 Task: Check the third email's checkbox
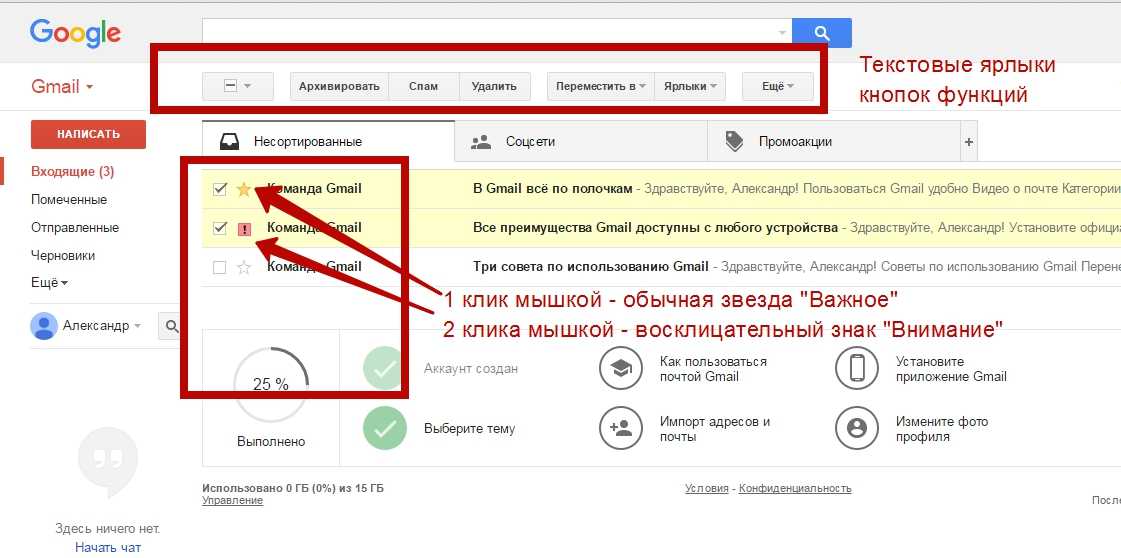[x=220, y=267]
